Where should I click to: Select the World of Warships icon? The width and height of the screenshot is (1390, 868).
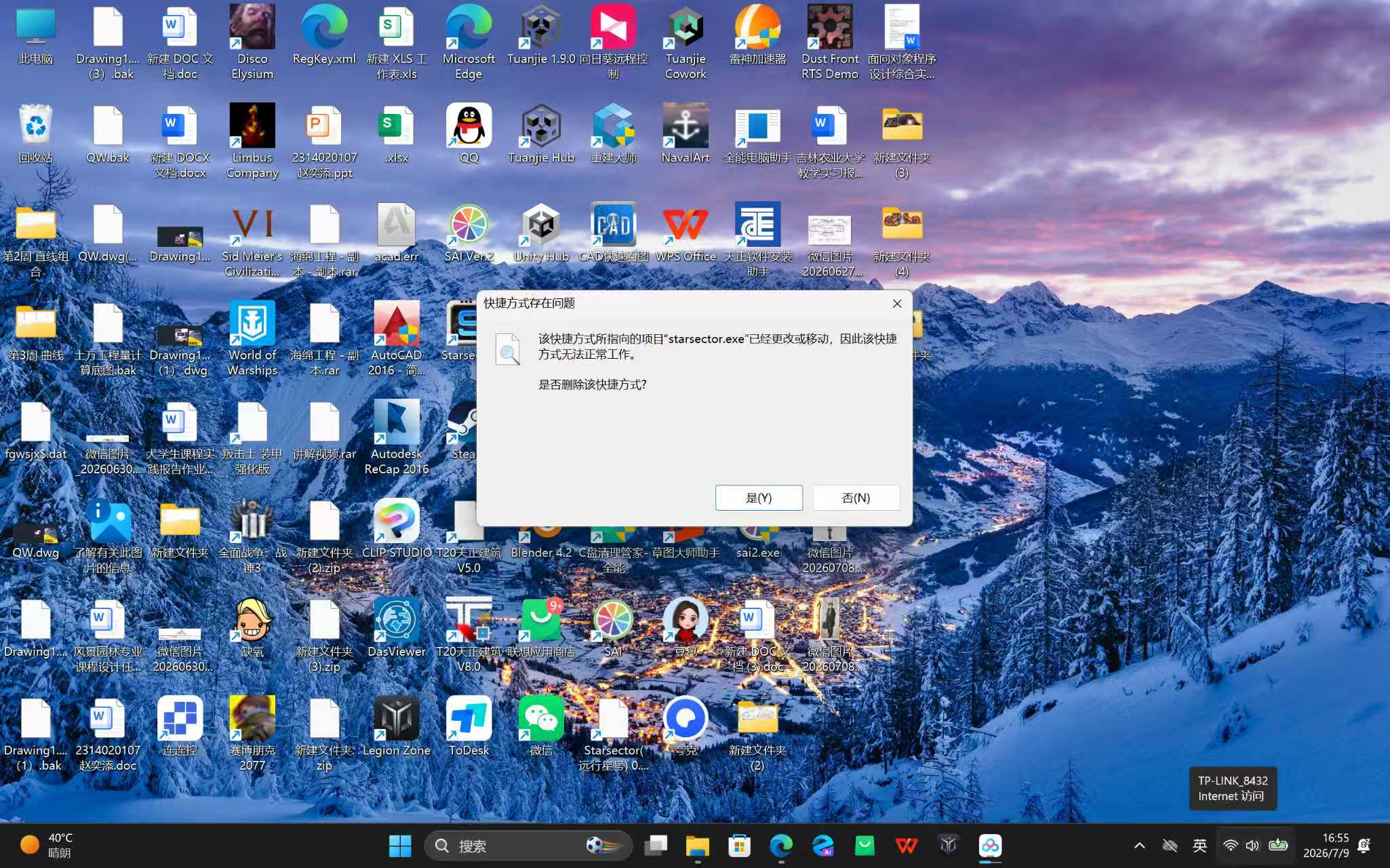click(x=252, y=339)
